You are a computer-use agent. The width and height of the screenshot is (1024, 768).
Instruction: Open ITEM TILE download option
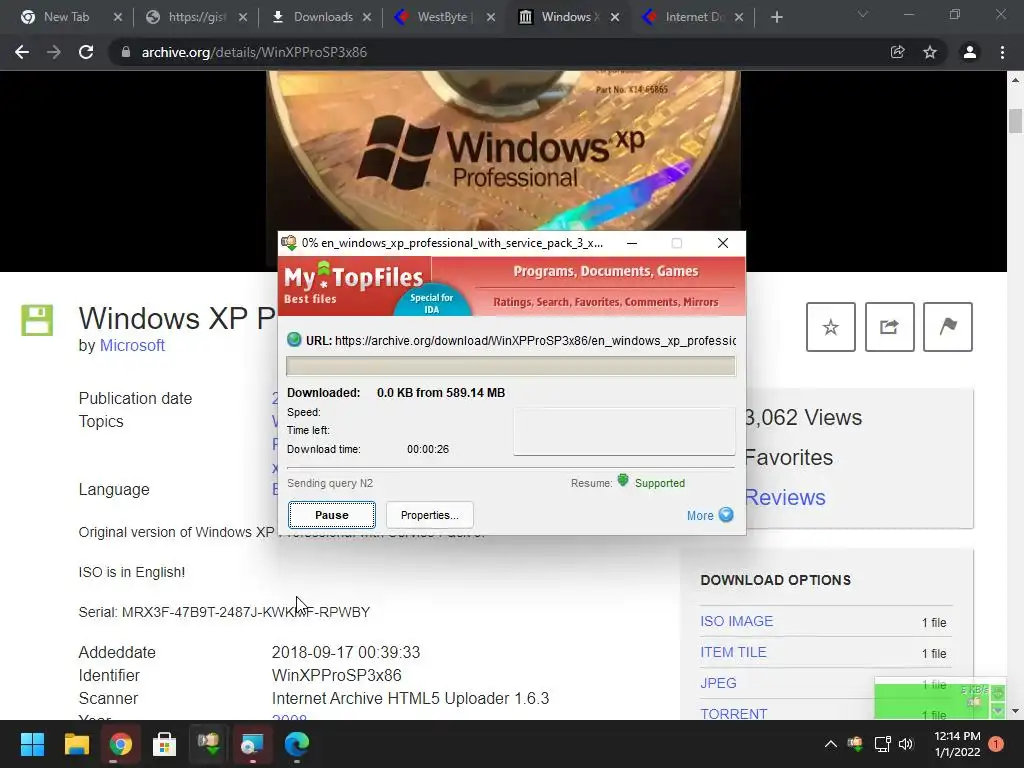click(x=733, y=652)
